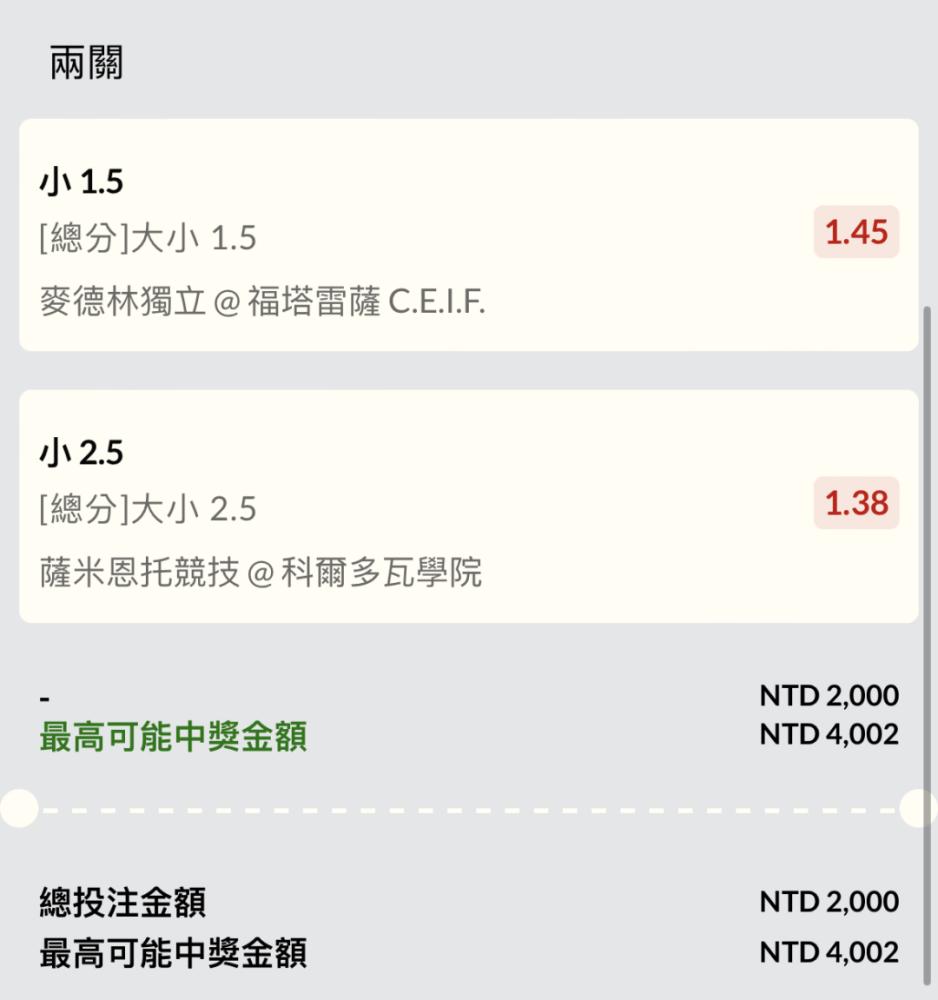Click the 1.45 odds badge
The width and height of the screenshot is (938, 1000).
click(x=856, y=232)
